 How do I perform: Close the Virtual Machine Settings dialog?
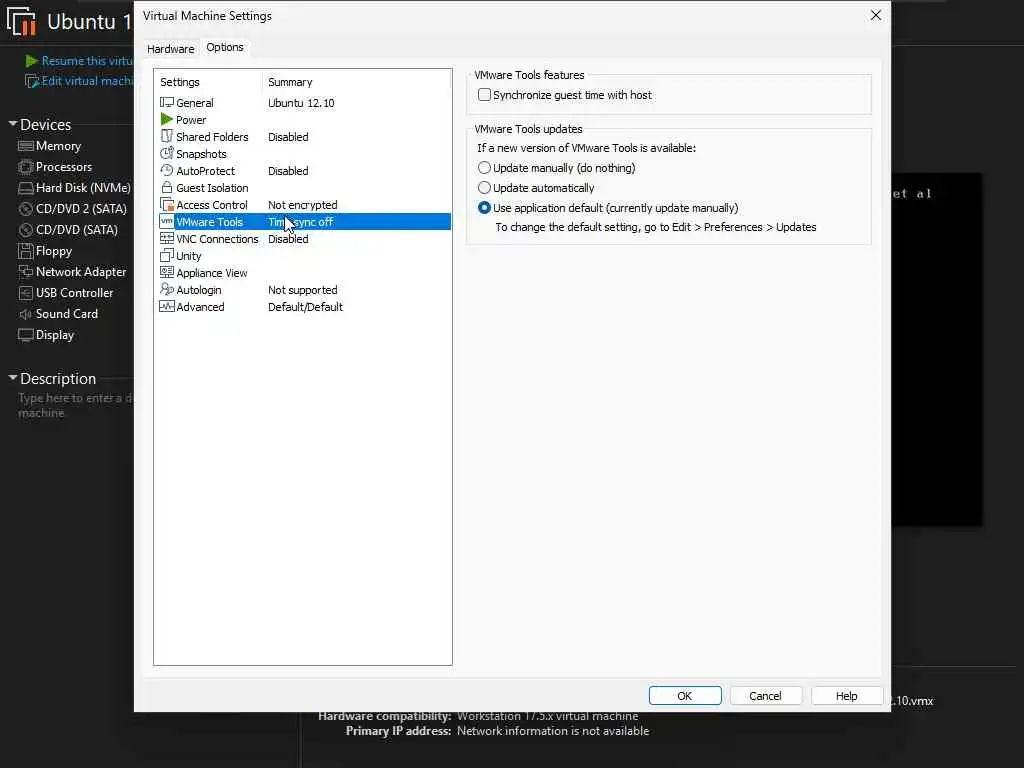coord(876,15)
